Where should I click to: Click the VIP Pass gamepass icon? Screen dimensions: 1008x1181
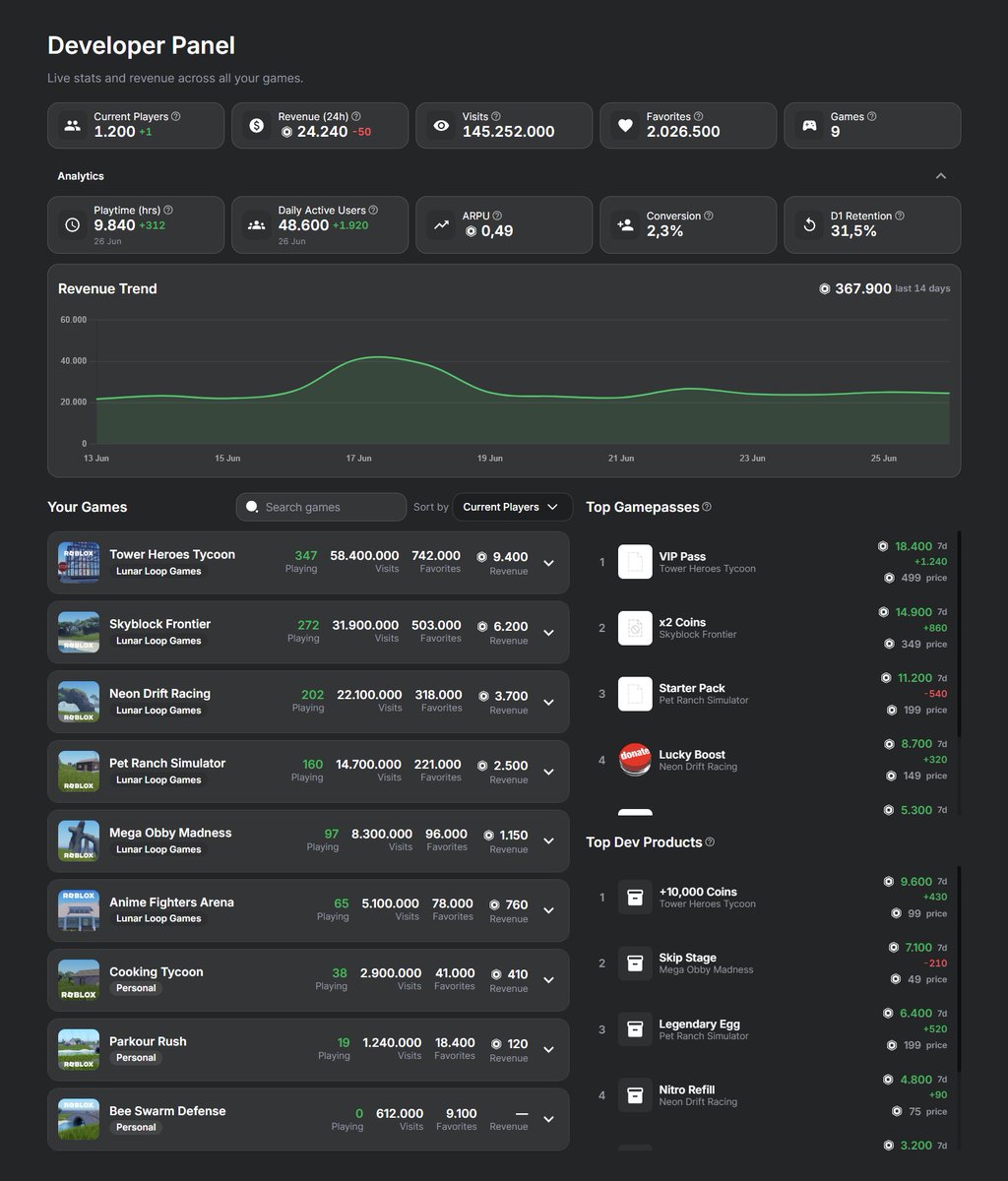[x=635, y=562]
